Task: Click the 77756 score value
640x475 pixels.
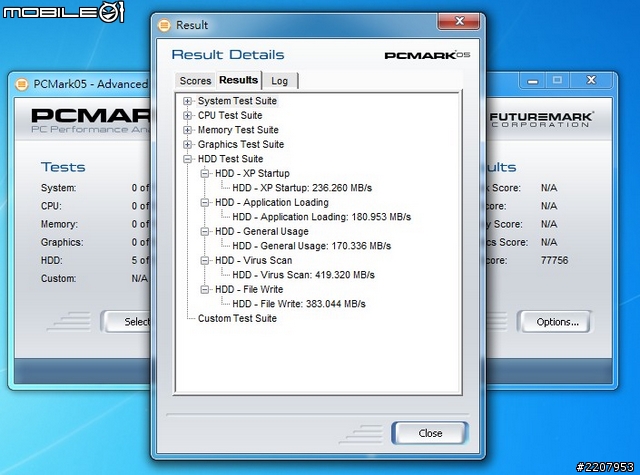Action: coord(554,260)
